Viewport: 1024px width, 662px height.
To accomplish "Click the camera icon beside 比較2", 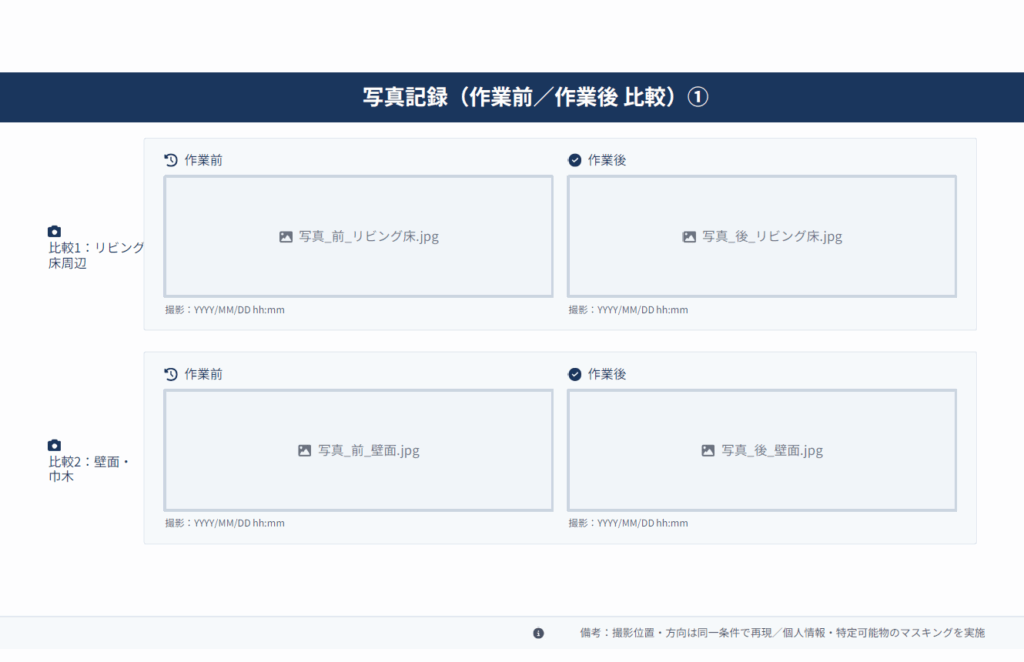I will (55, 444).
